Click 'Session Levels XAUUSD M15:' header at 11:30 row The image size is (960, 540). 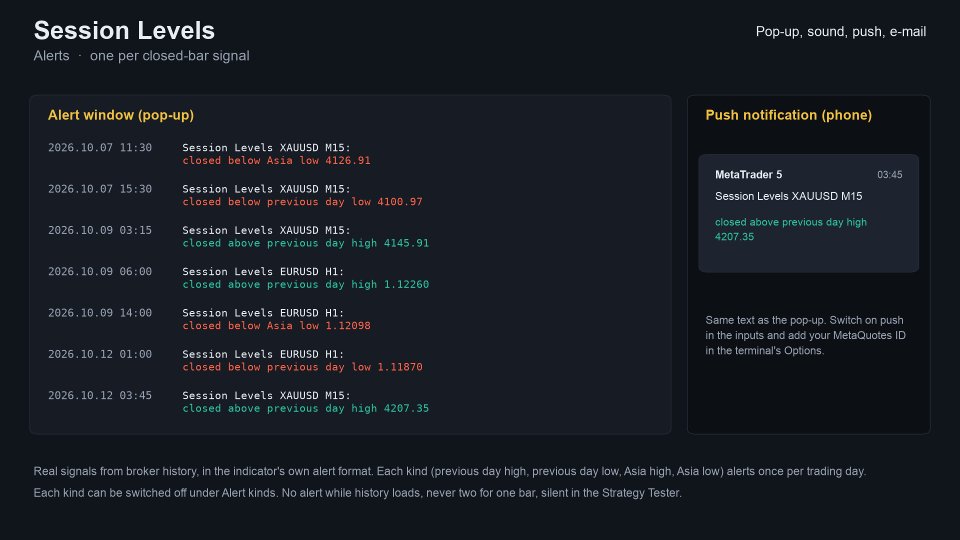(266, 148)
